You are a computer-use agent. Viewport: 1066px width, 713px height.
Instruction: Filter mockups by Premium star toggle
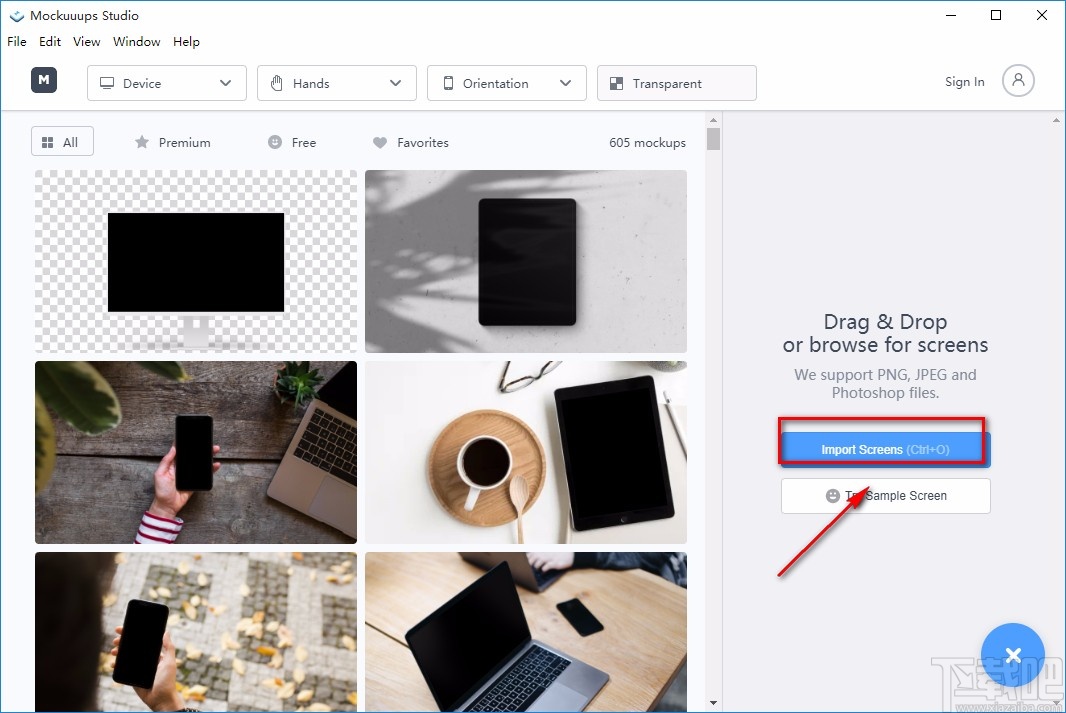point(171,142)
